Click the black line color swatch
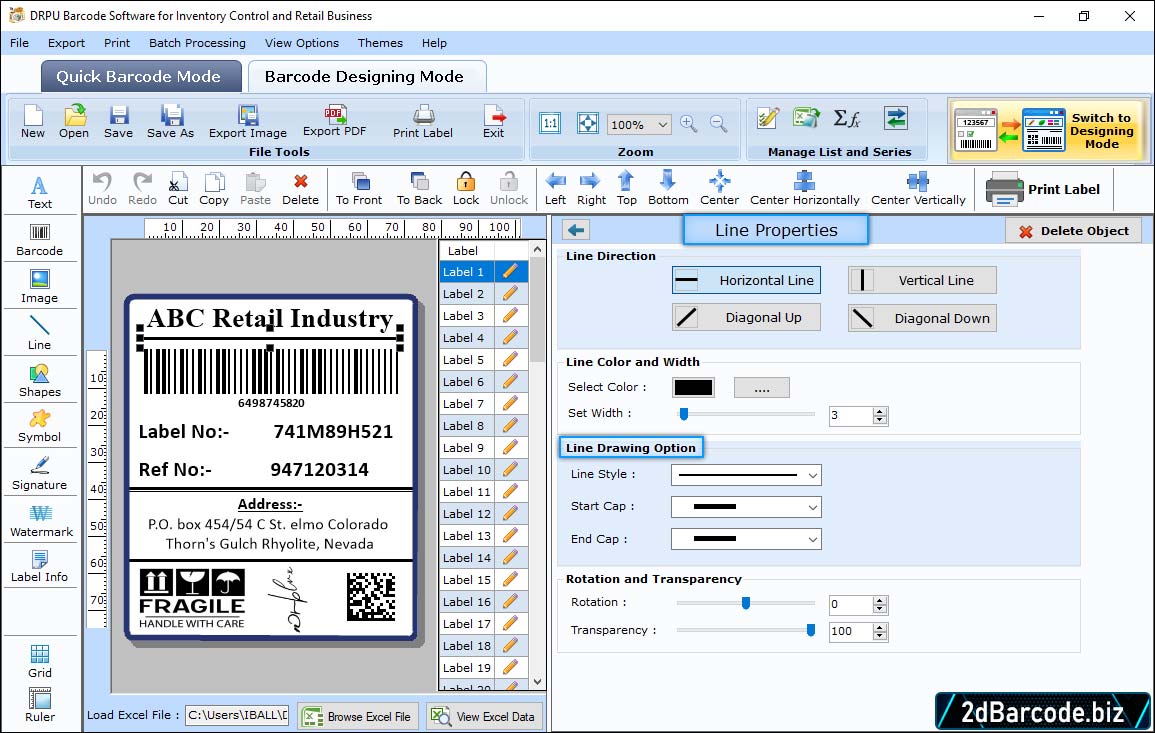The image size is (1155, 733). (693, 387)
